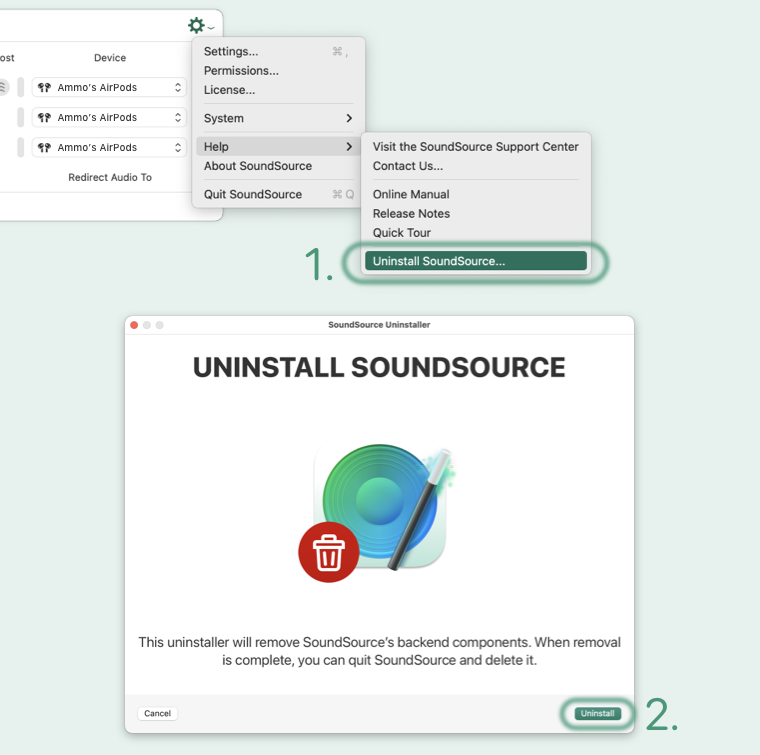This screenshot has height=755, width=760.
Task: Expand the System submenu
Action: pyautogui.click(x=278, y=118)
